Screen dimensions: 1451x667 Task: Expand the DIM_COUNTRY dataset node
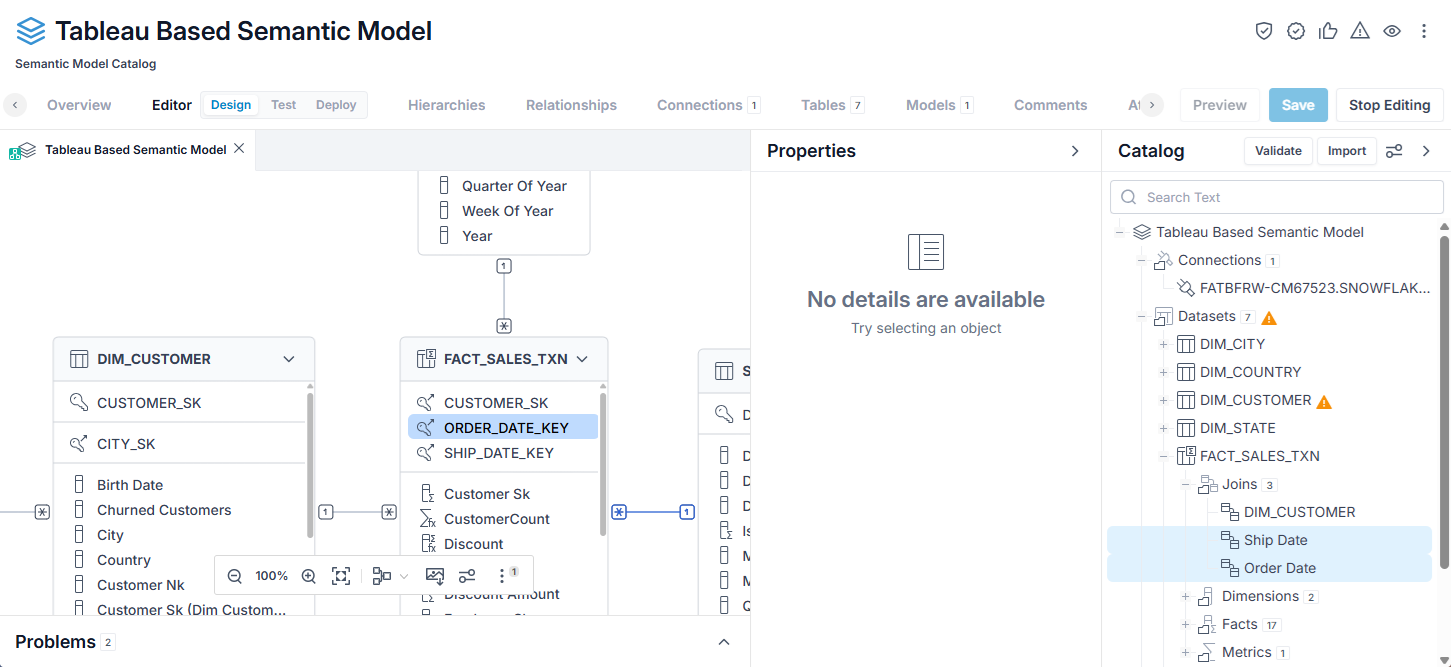click(x=1163, y=372)
